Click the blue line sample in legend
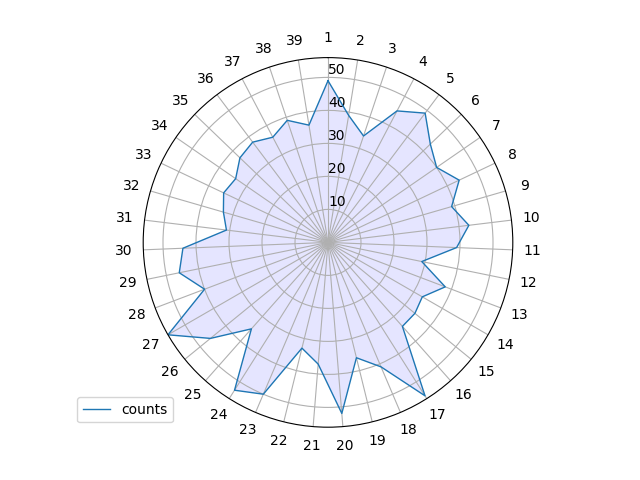Screen dimensions: 640x480 pos(97,409)
